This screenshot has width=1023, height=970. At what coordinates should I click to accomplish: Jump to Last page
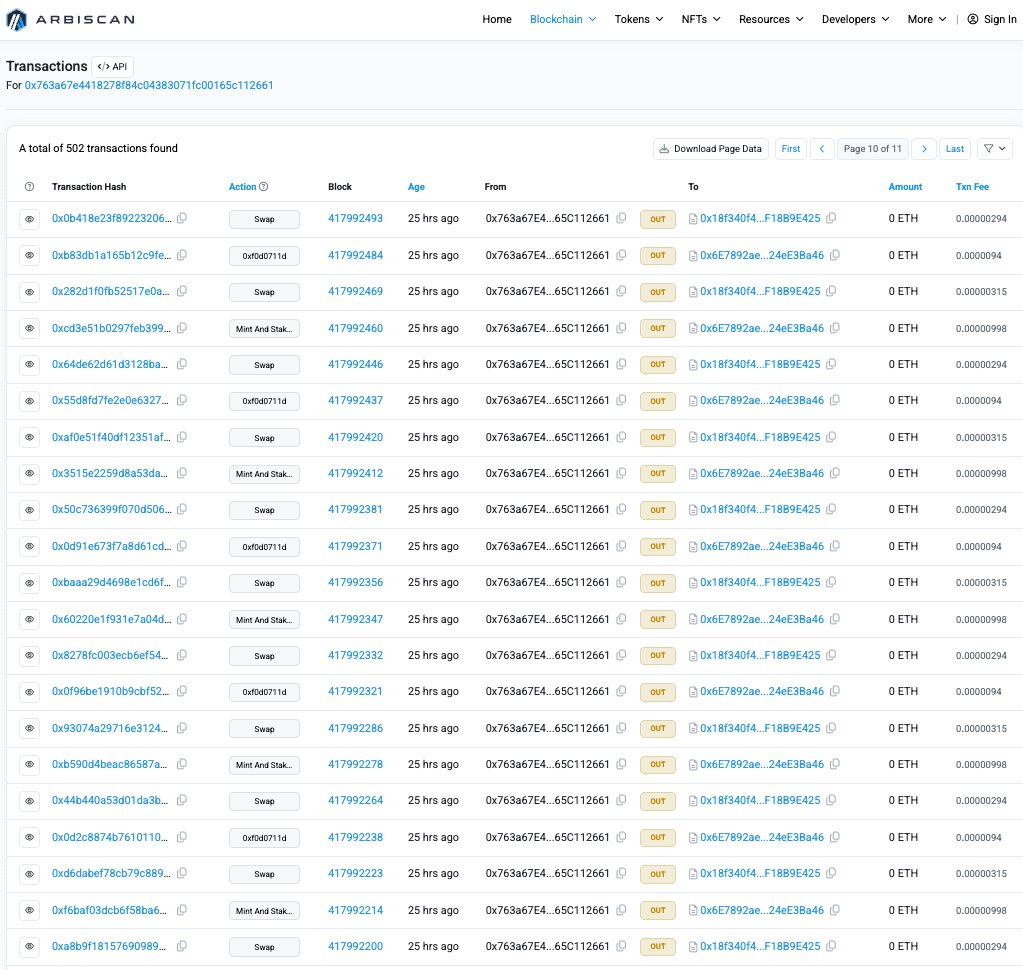(x=954, y=149)
